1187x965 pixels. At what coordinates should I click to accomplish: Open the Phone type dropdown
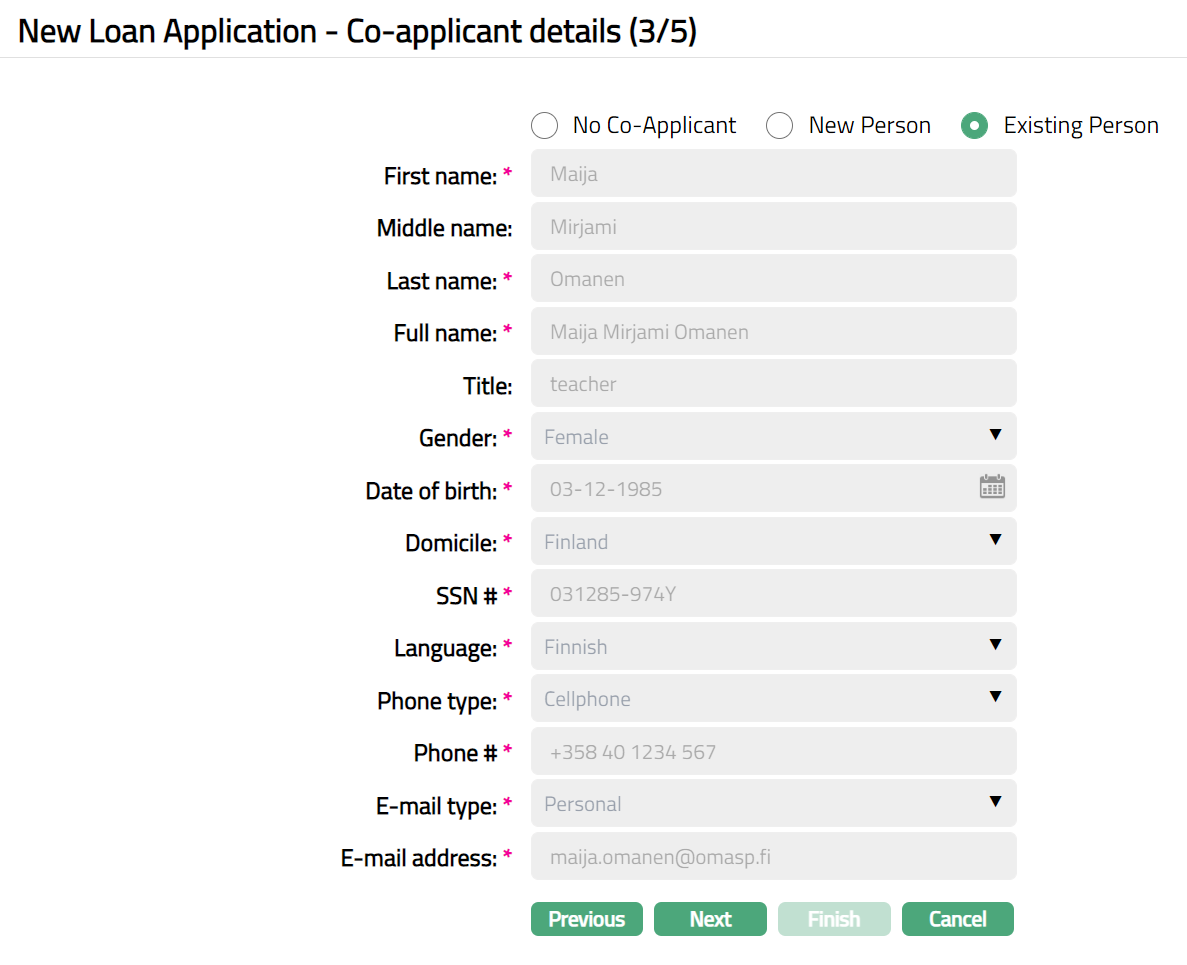pos(773,698)
